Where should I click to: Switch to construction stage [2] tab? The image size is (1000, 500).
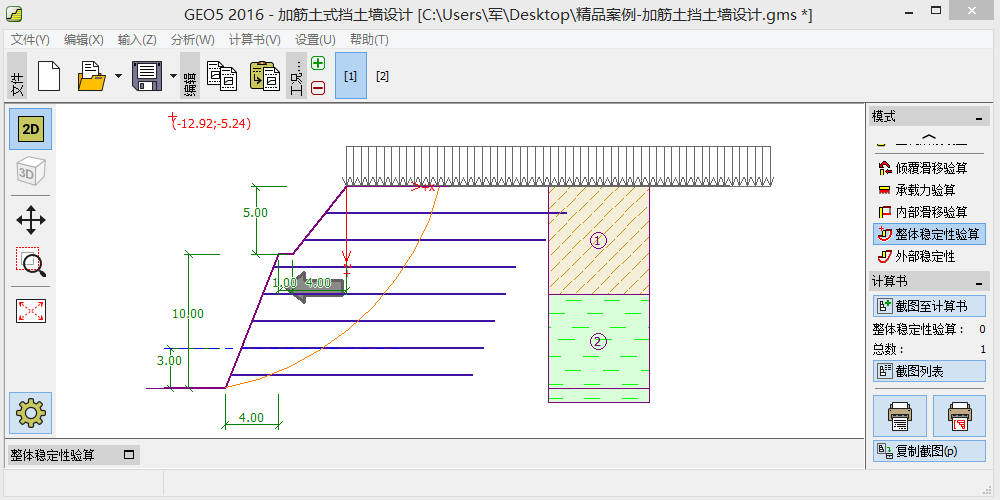pyautogui.click(x=382, y=76)
